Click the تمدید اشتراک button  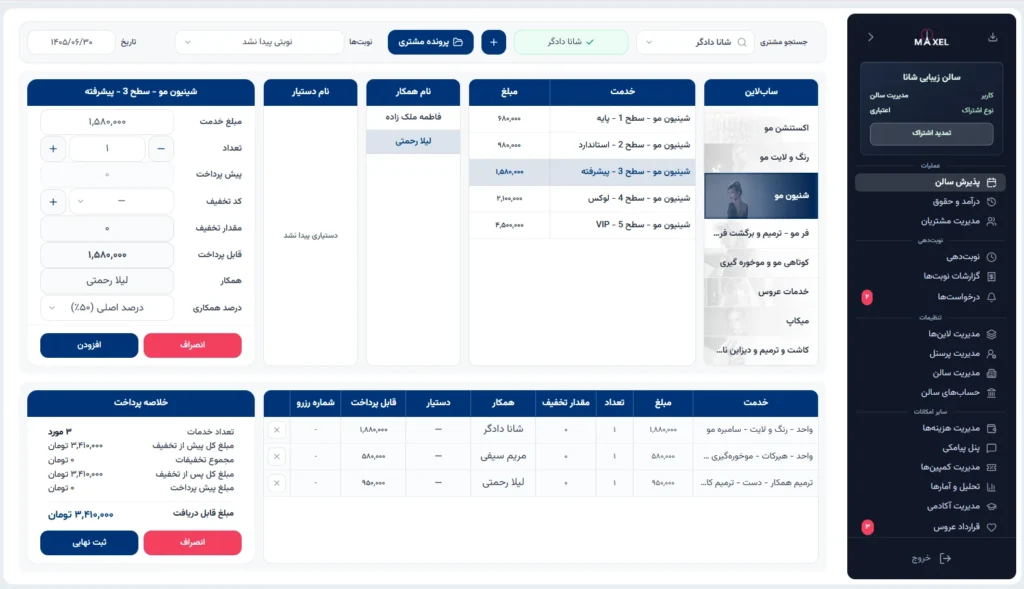point(931,133)
